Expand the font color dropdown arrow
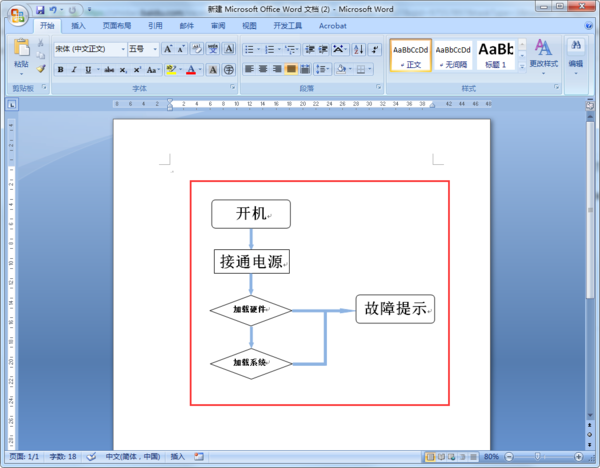 [200, 70]
